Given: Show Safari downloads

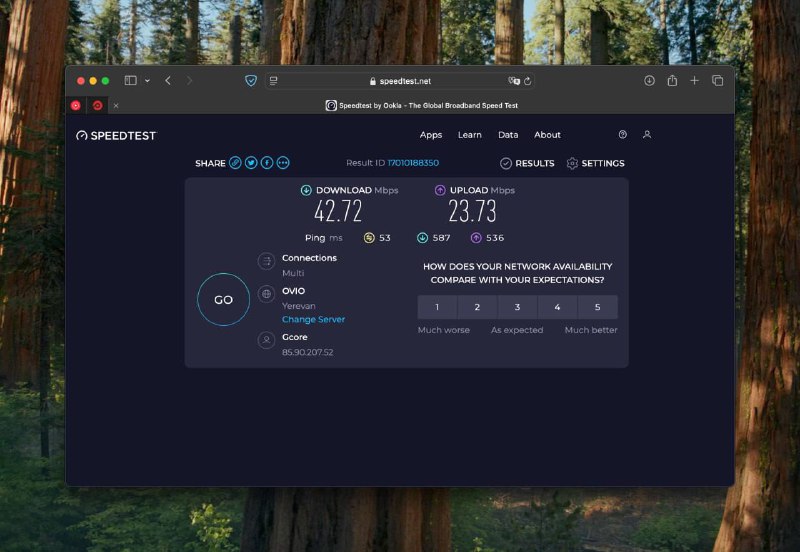Looking at the screenshot, I should 649,81.
